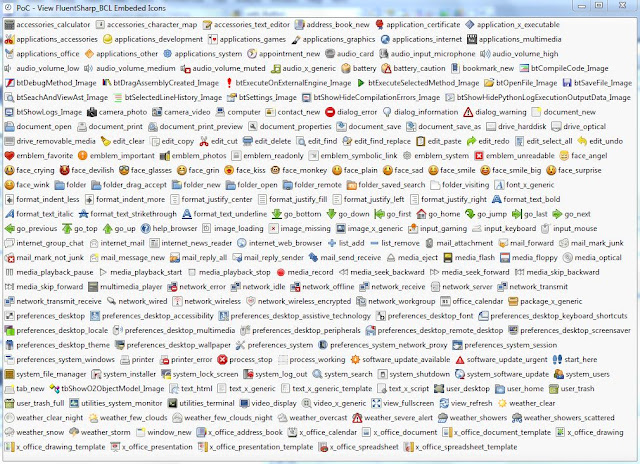
Task: Click the "face_smile_big" label
Action: pyautogui.click(x=516, y=170)
